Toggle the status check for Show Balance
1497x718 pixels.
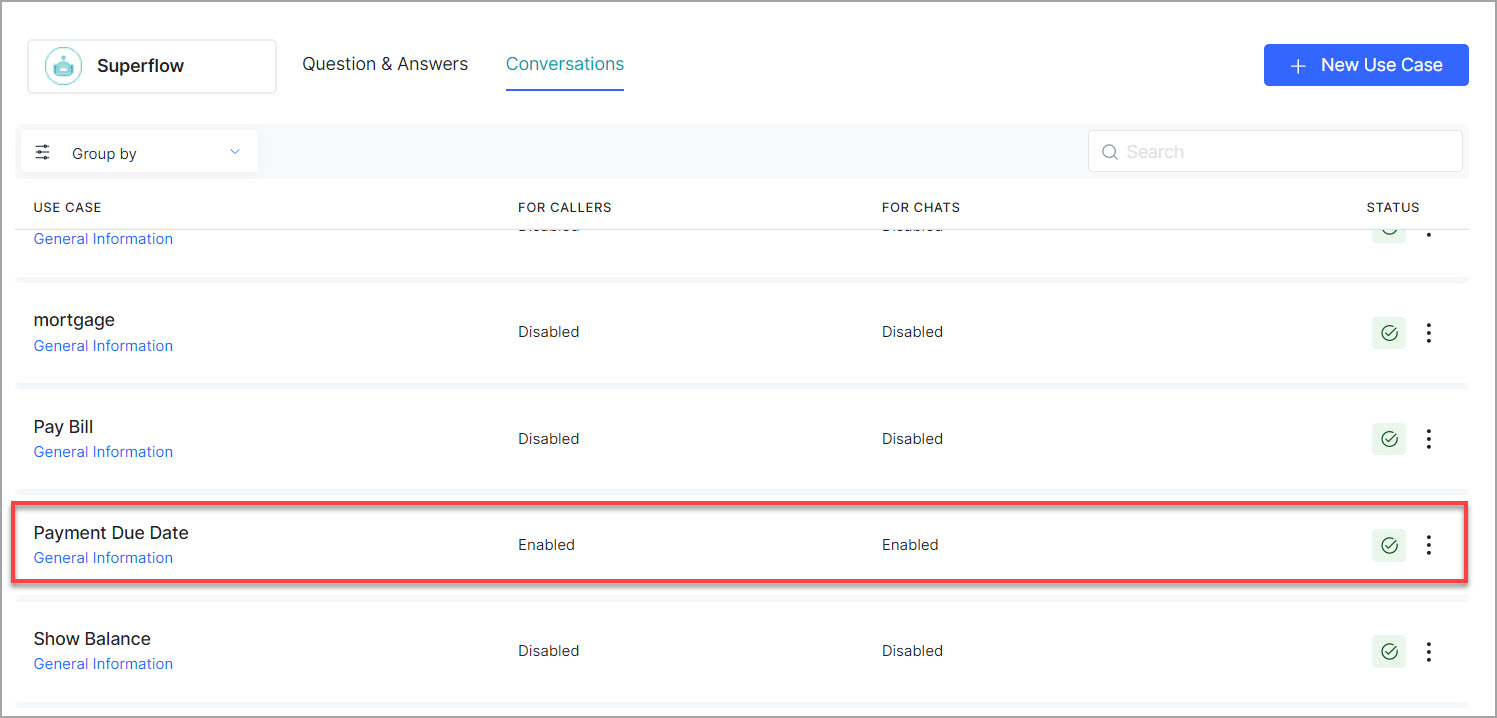[1389, 652]
